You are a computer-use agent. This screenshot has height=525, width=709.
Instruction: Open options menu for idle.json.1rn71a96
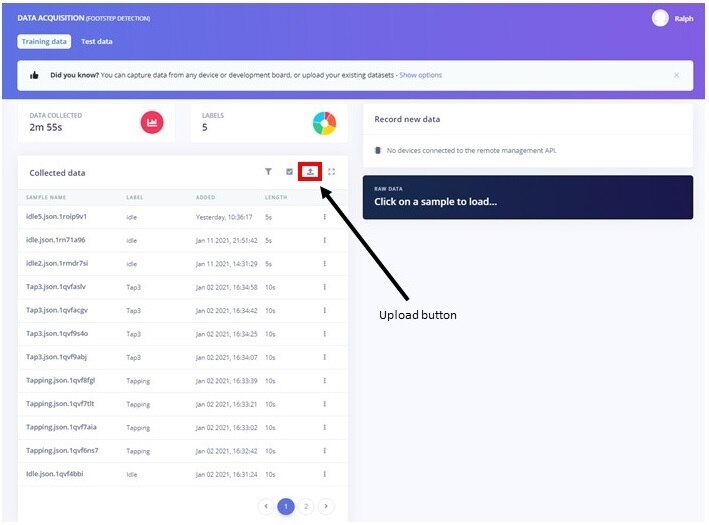pos(325,240)
